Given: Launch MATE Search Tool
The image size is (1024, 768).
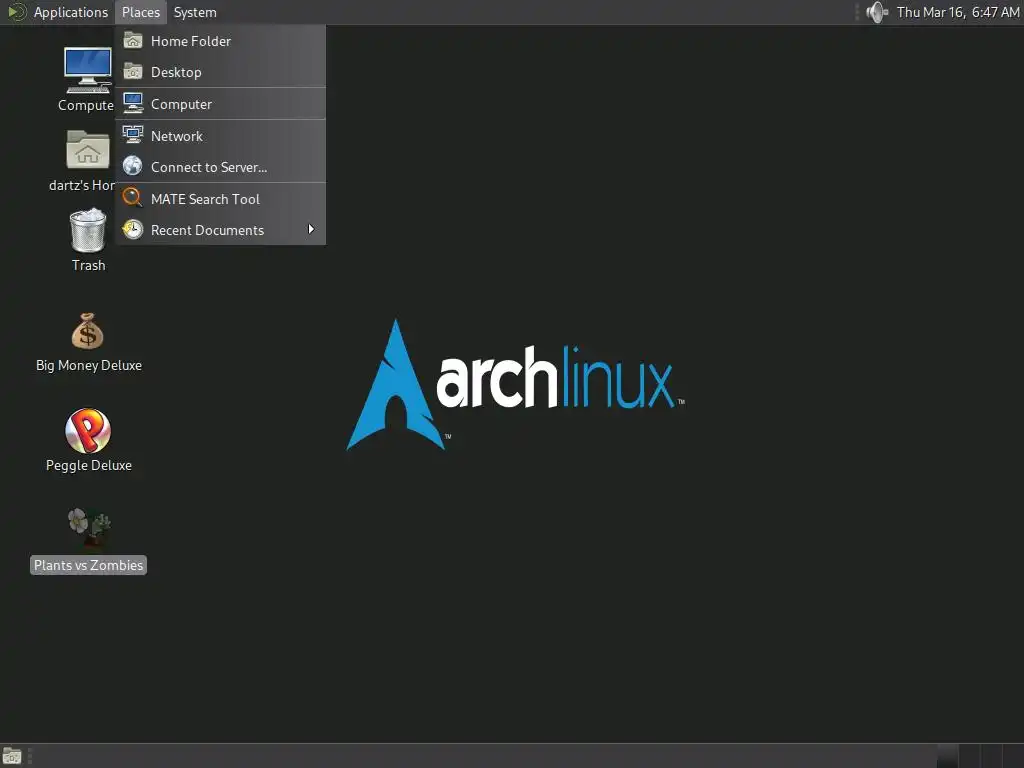Looking at the screenshot, I should point(221,199).
